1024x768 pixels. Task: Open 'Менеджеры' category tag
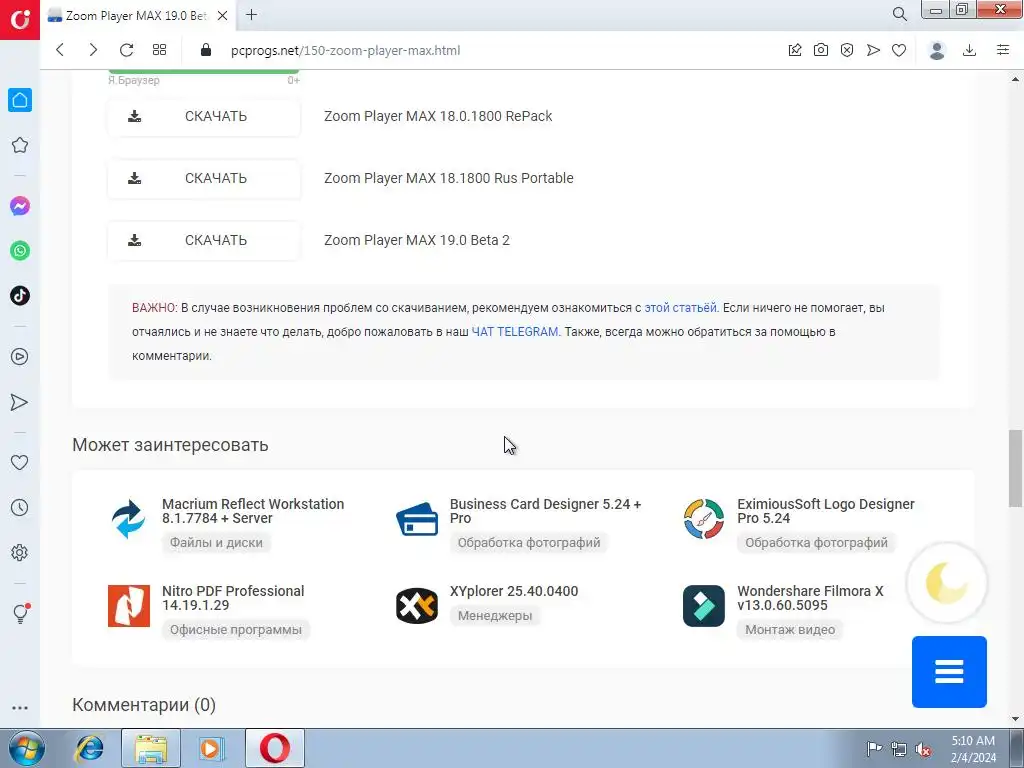(x=495, y=615)
